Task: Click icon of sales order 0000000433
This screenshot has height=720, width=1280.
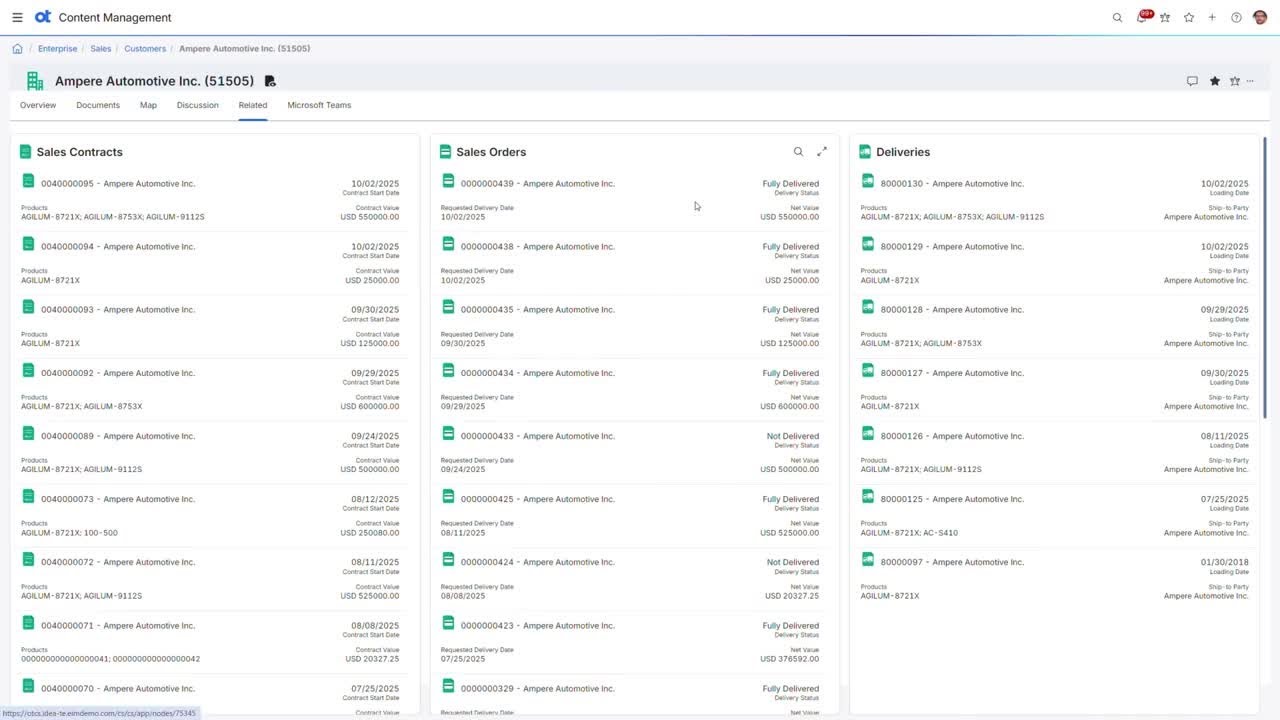Action: pyautogui.click(x=448, y=433)
